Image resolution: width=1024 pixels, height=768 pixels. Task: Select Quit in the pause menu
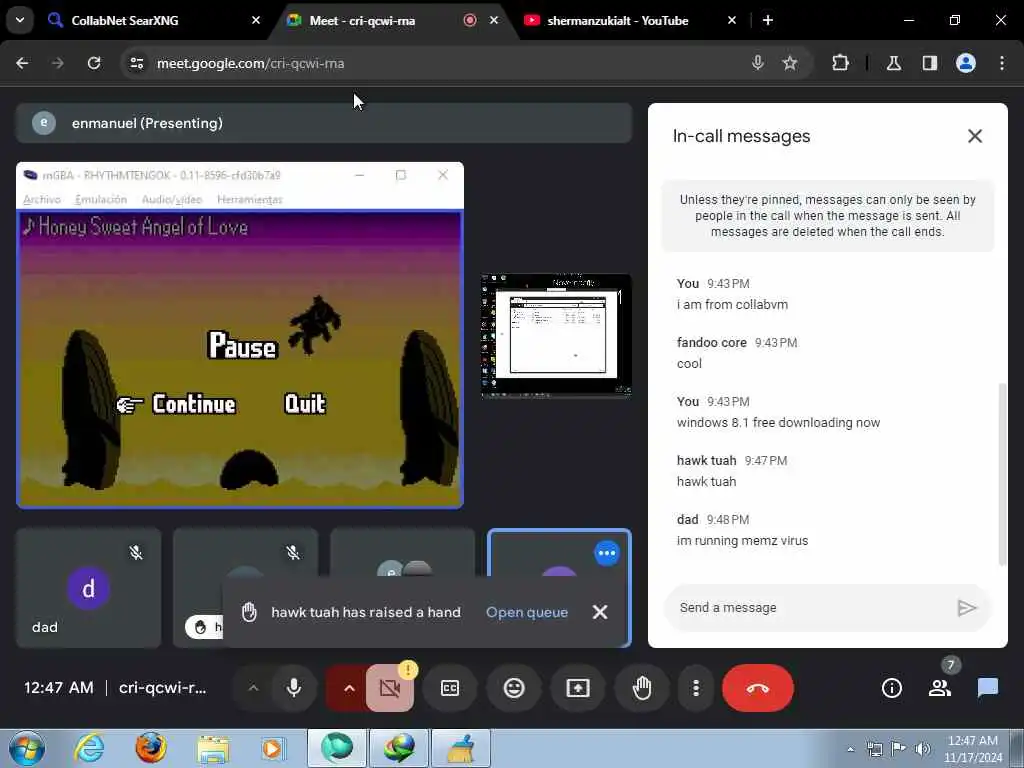305,404
